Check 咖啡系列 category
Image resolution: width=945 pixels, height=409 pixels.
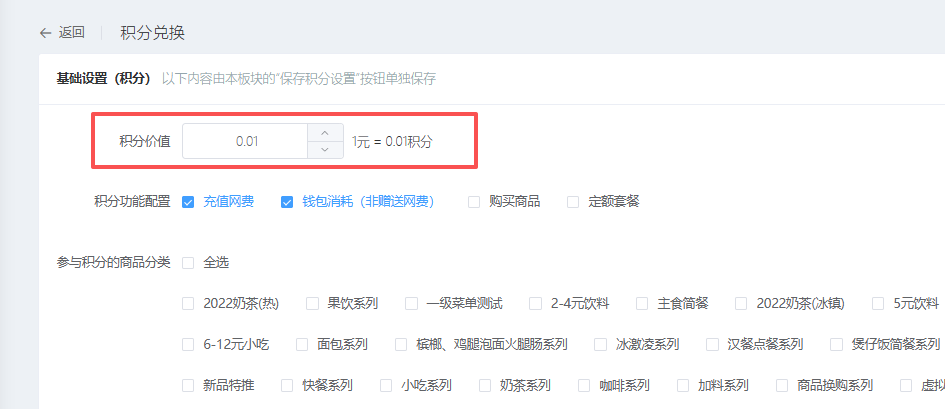(583, 386)
